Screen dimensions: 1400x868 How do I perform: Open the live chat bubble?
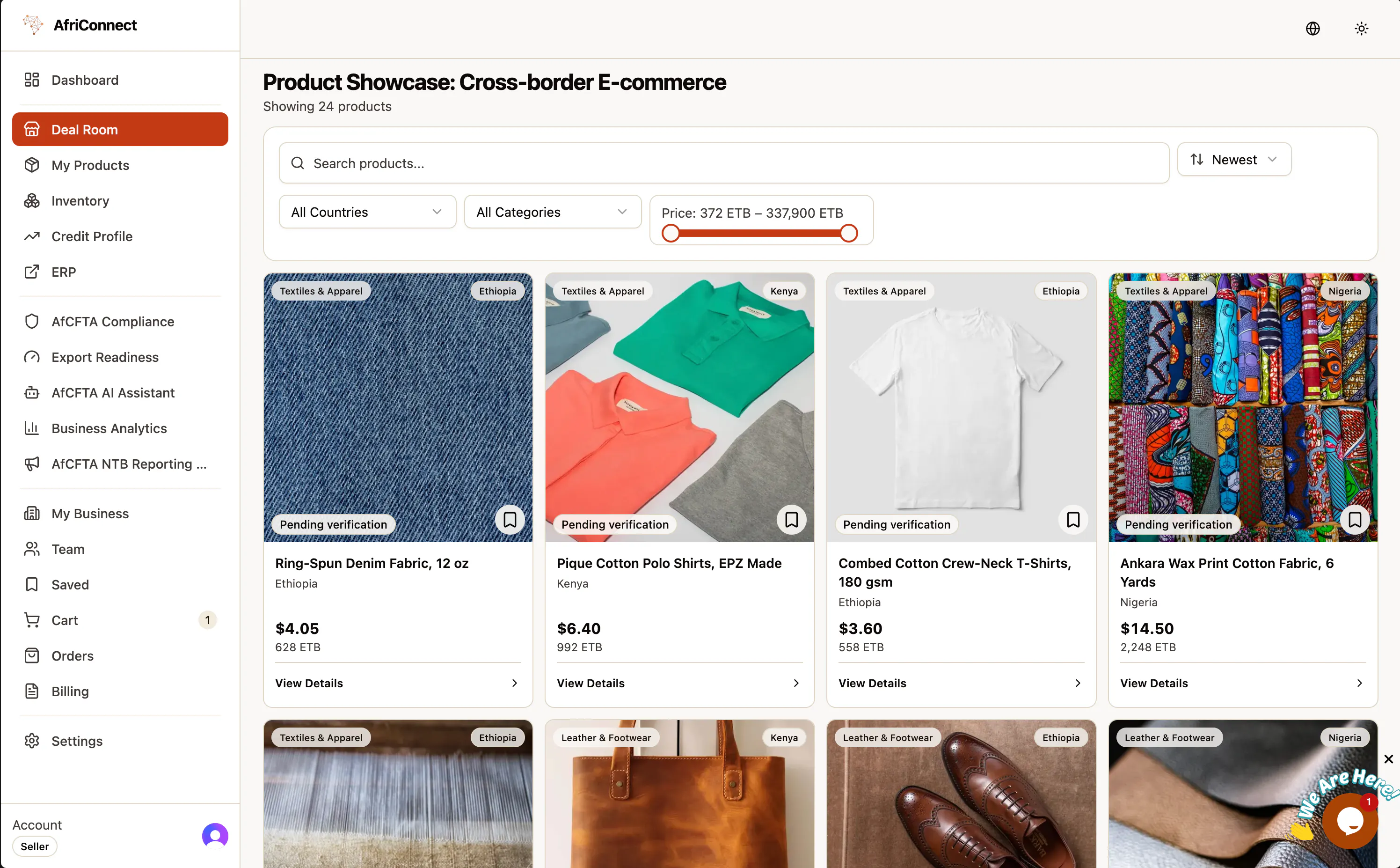(x=1350, y=821)
